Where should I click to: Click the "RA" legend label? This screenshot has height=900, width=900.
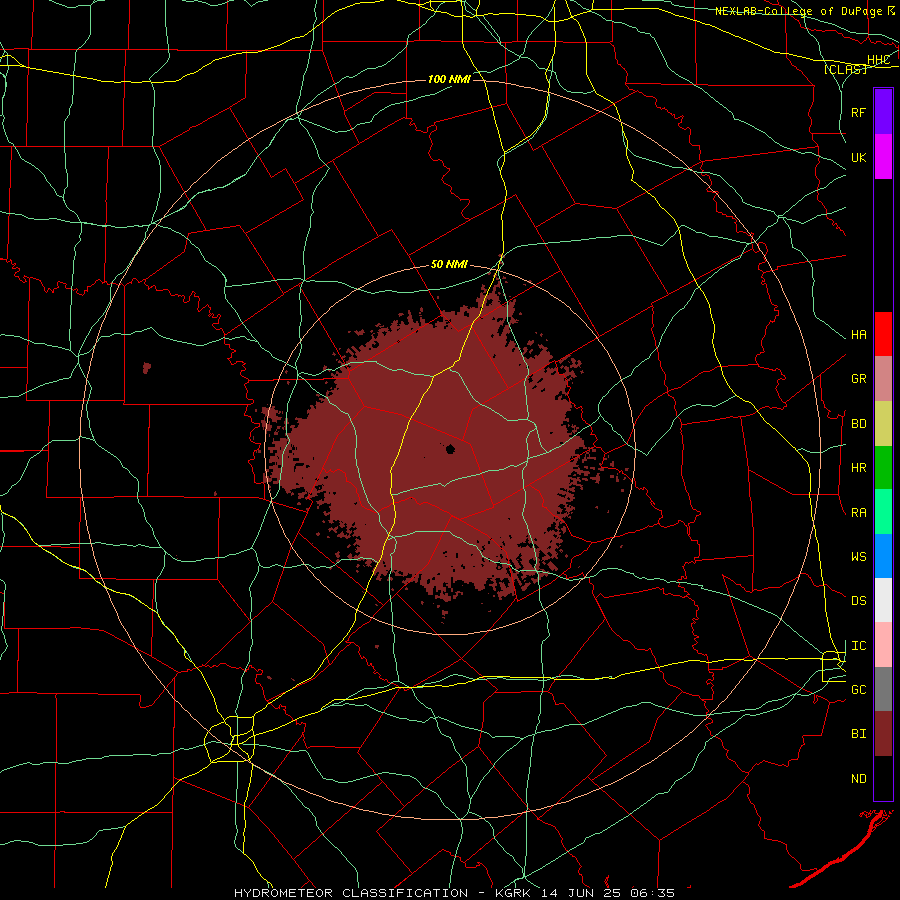pos(858,513)
